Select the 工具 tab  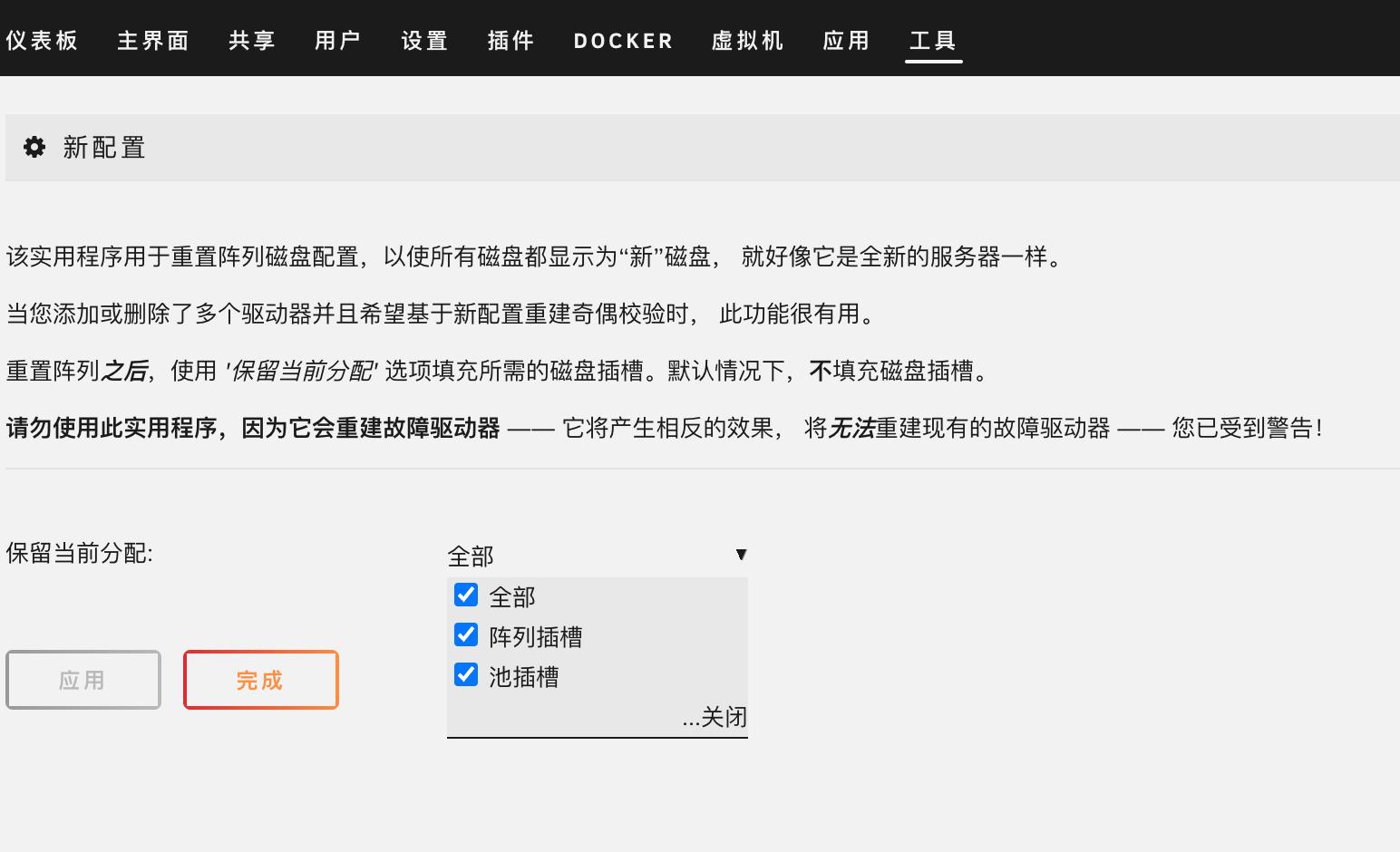coord(933,40)
